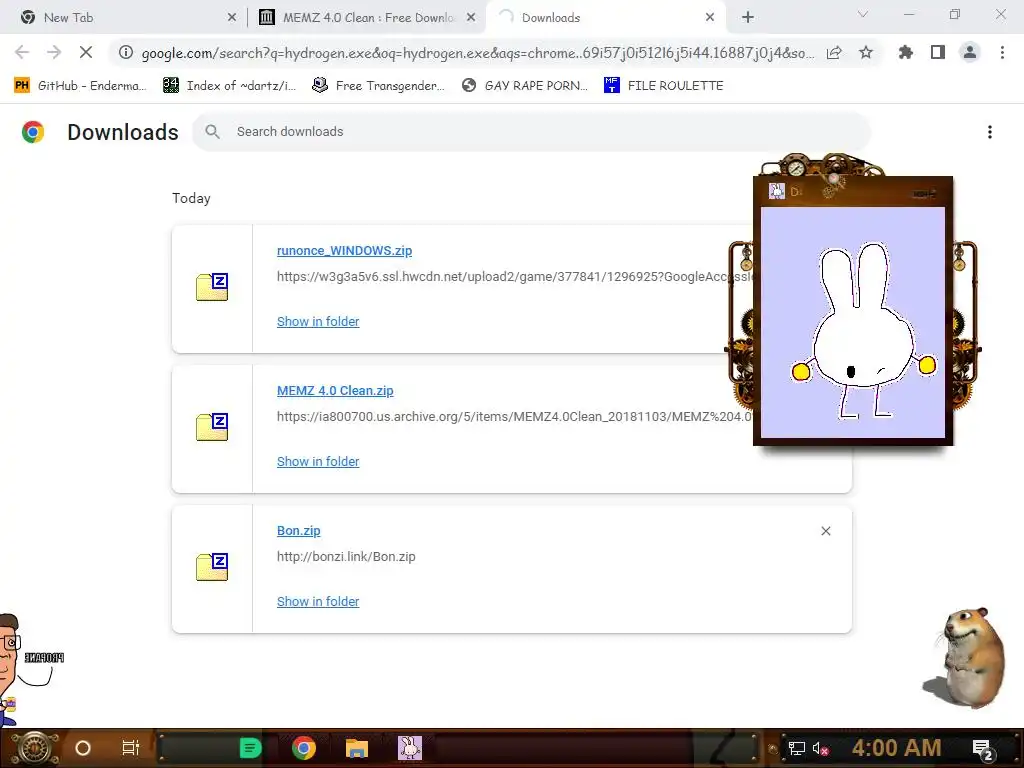Screen dimensions: 1024x768
Task: Click the browser forward arrow
Action: click(54, 52)
